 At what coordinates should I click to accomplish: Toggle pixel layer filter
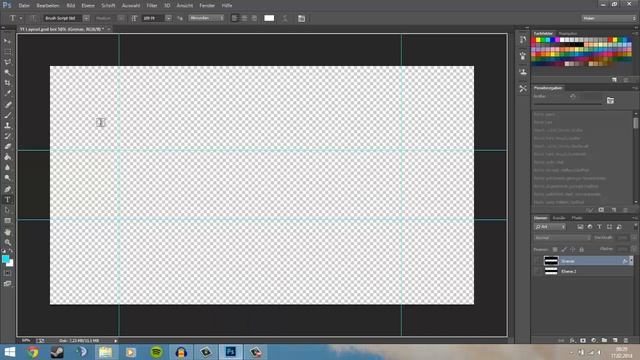click(x=580, y=227)
